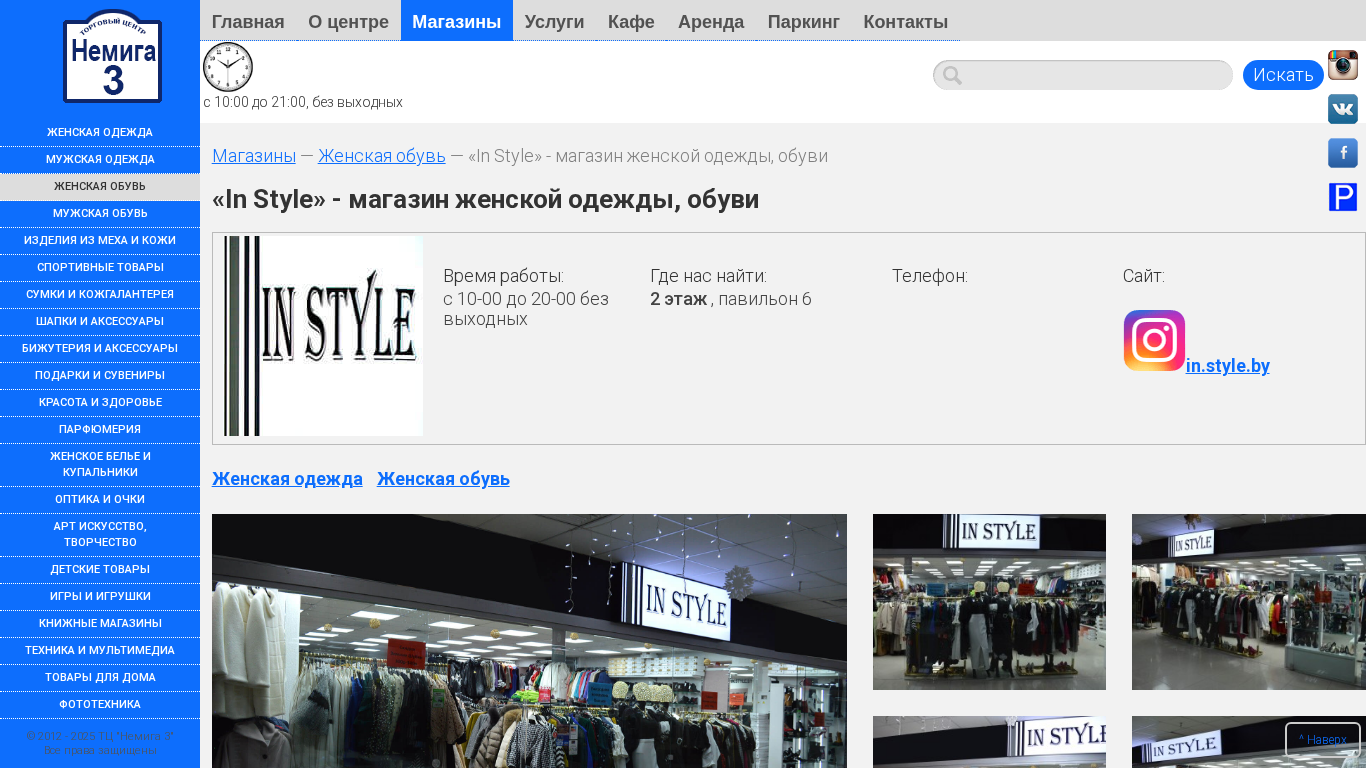Open the О центре menu item
The width and height of the screenshot is (1366, 768).
(349, 21)
